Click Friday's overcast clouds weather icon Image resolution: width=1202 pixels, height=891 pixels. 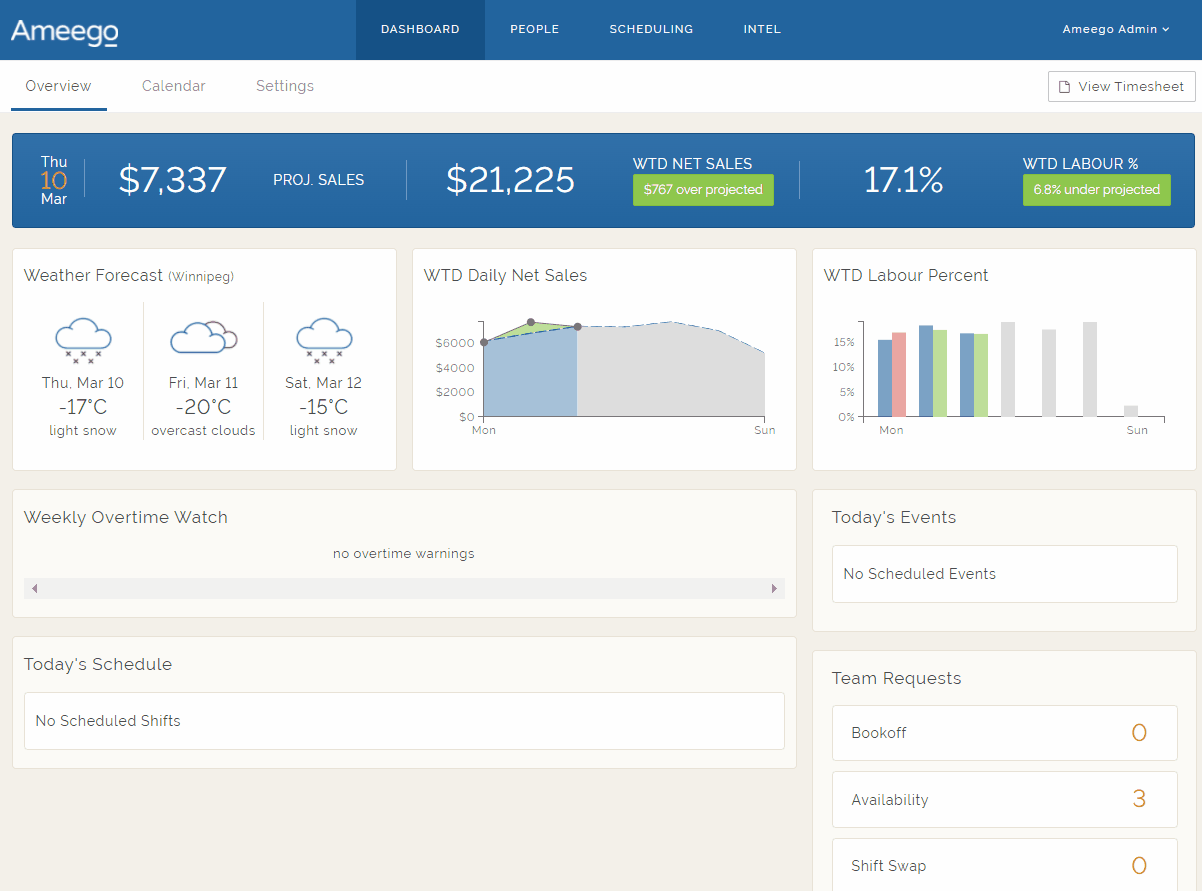[x=204, y=337]
